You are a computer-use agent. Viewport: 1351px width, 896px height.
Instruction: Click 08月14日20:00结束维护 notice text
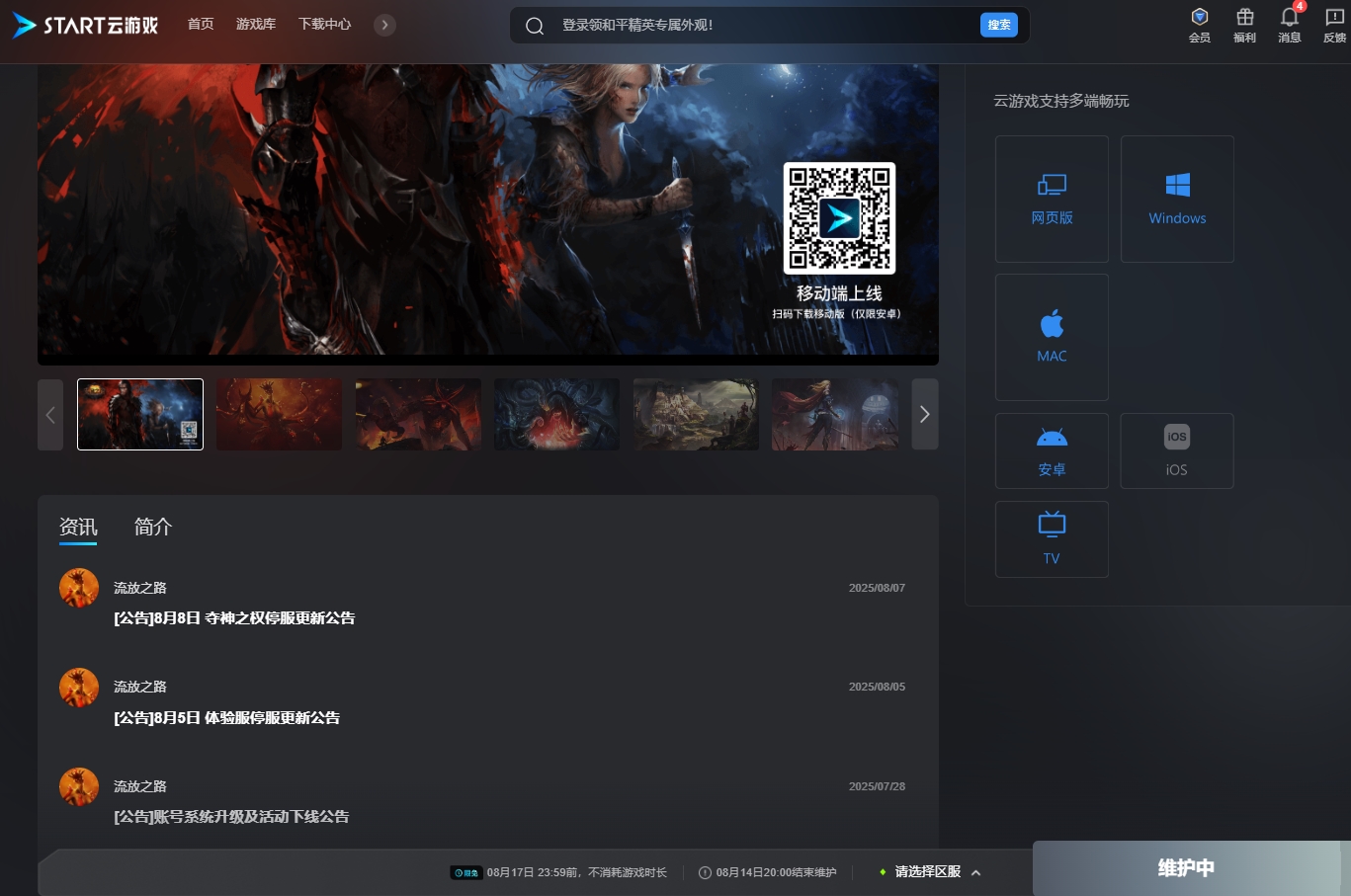[x=776, y=873]
